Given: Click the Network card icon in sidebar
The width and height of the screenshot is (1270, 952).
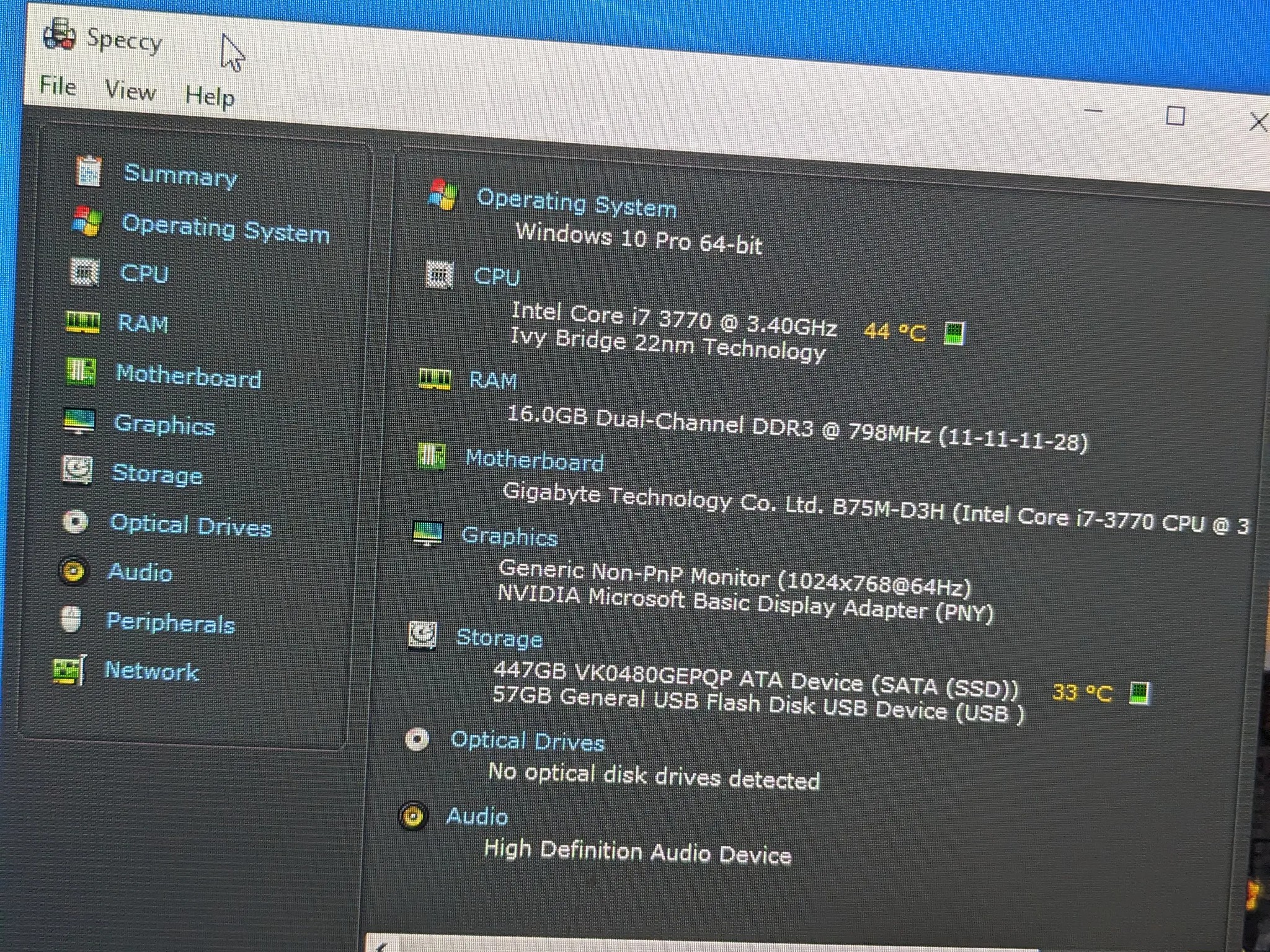Looking at the screenshot, I should (69, 670).
